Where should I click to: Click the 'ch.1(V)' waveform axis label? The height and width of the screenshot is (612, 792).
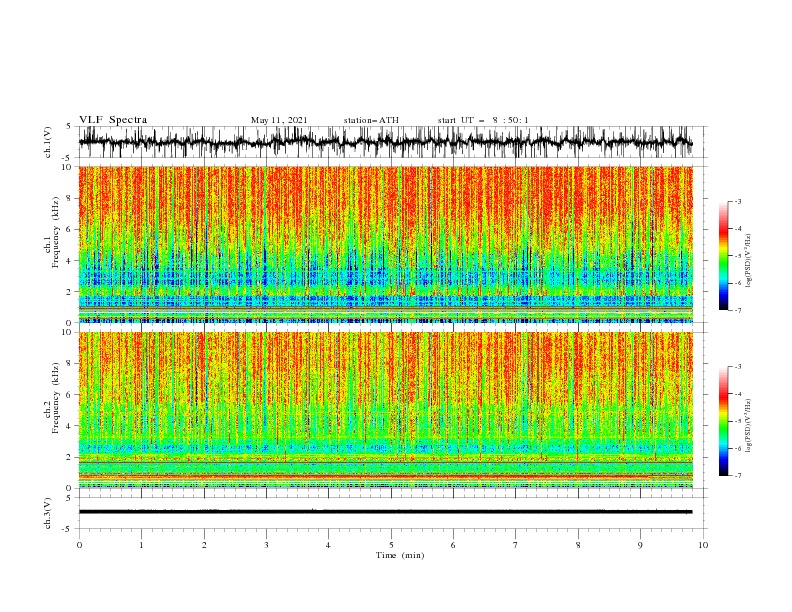(x=48, y=142)
